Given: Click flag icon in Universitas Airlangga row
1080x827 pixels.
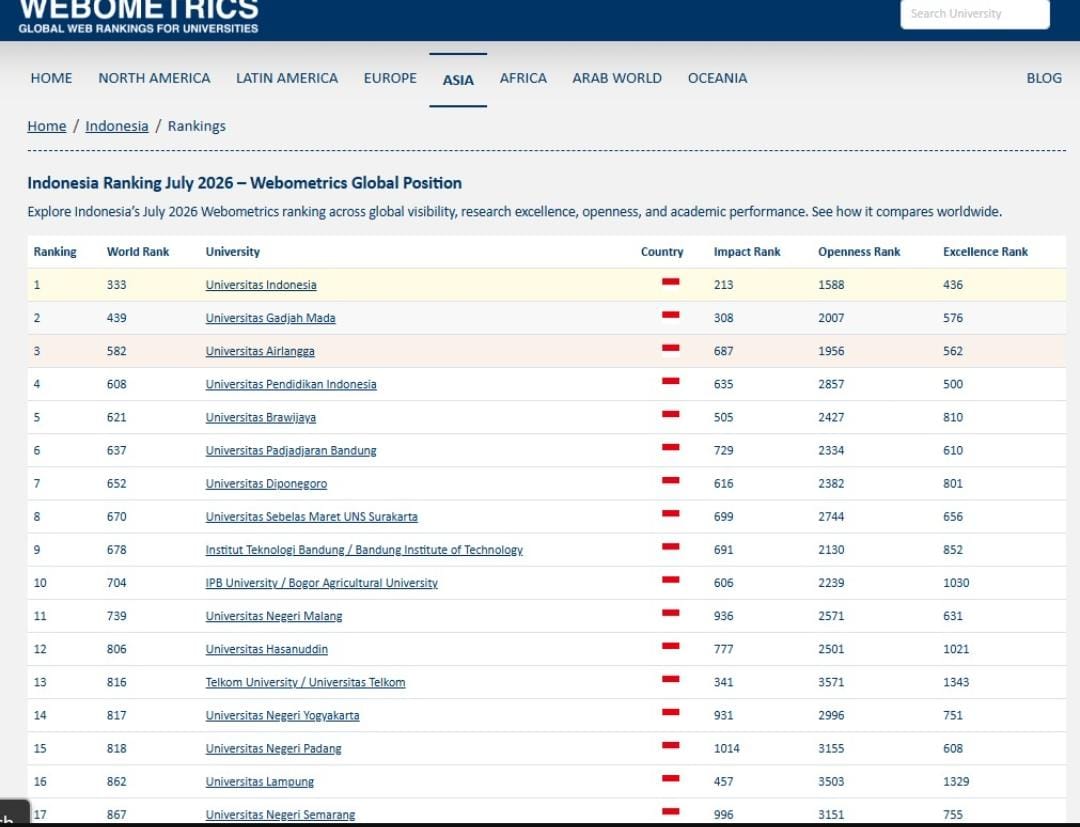Looking at the screenshot, I should [671, 348].
